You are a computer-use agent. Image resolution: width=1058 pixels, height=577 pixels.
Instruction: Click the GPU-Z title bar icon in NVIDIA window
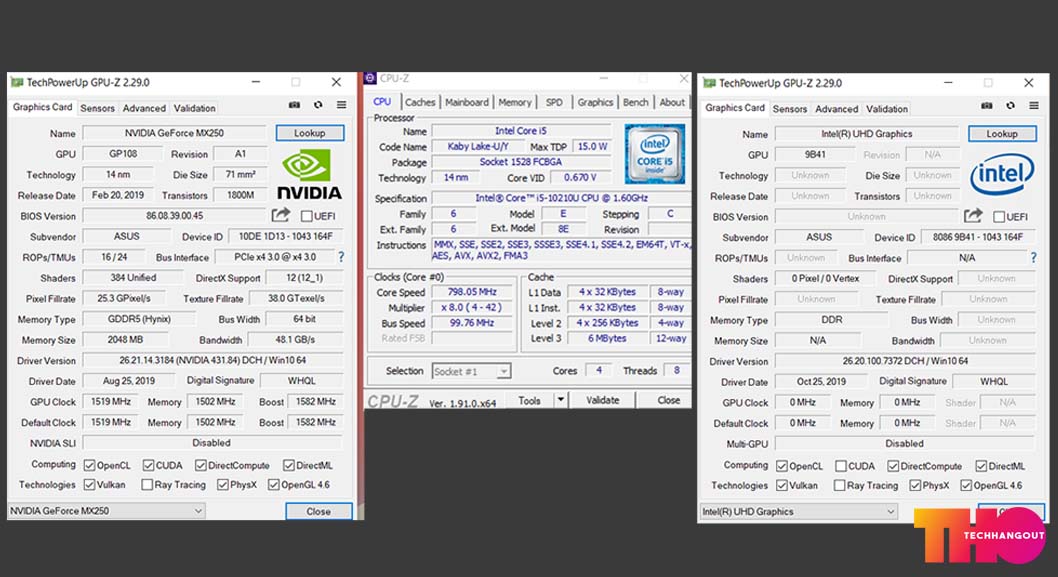16,82
